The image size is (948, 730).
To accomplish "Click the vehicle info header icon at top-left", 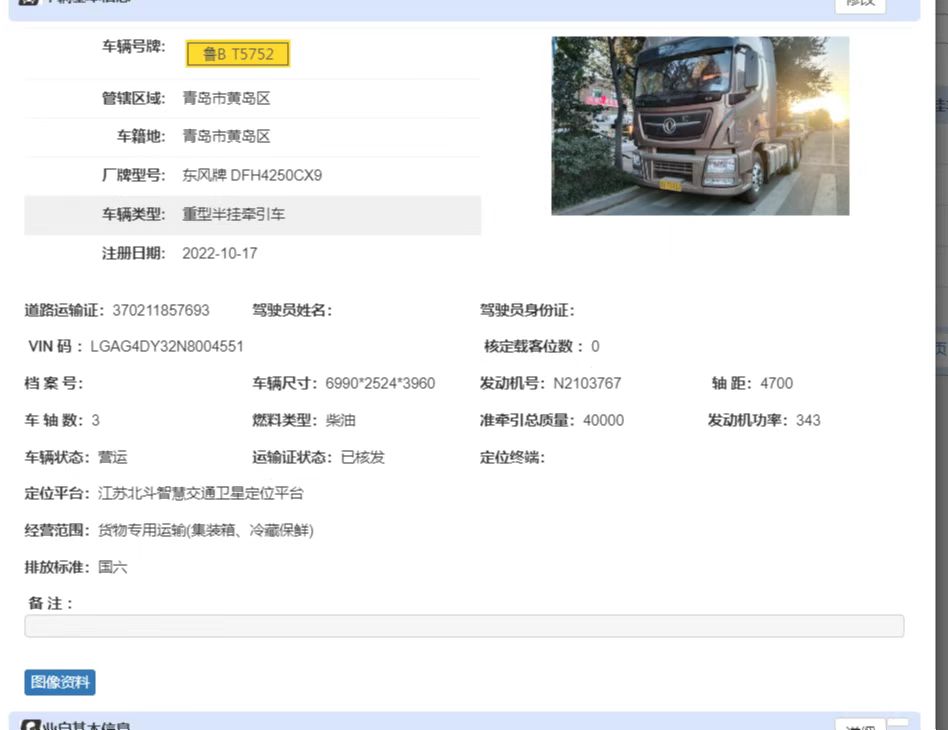I will 29,3.
